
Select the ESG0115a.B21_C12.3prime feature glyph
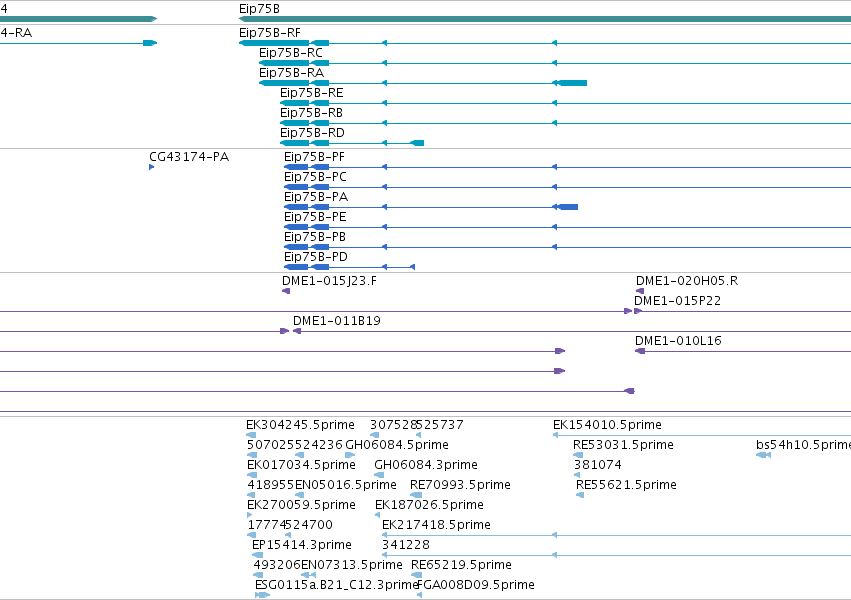pos(263,595)
